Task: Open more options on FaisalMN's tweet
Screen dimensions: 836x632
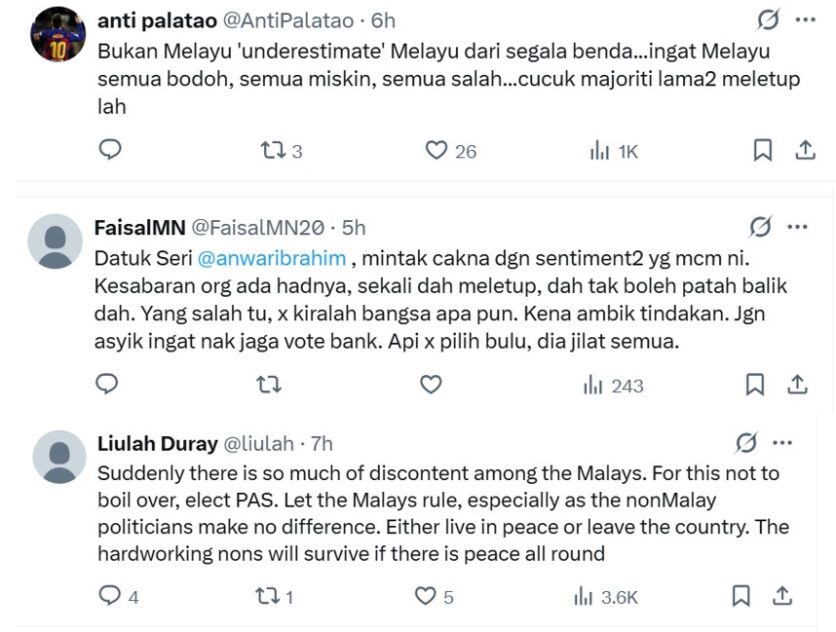Action: tap(797, 227)
